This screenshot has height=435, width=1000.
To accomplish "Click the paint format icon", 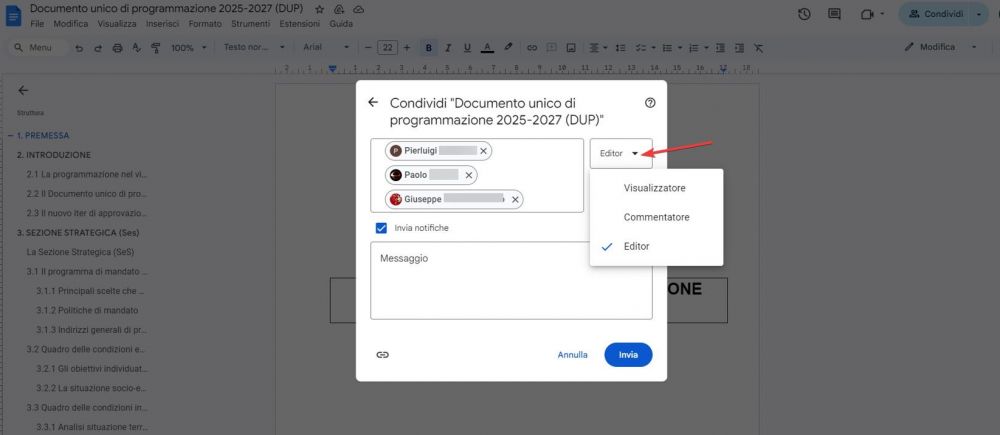I will [x=155, y=48].
